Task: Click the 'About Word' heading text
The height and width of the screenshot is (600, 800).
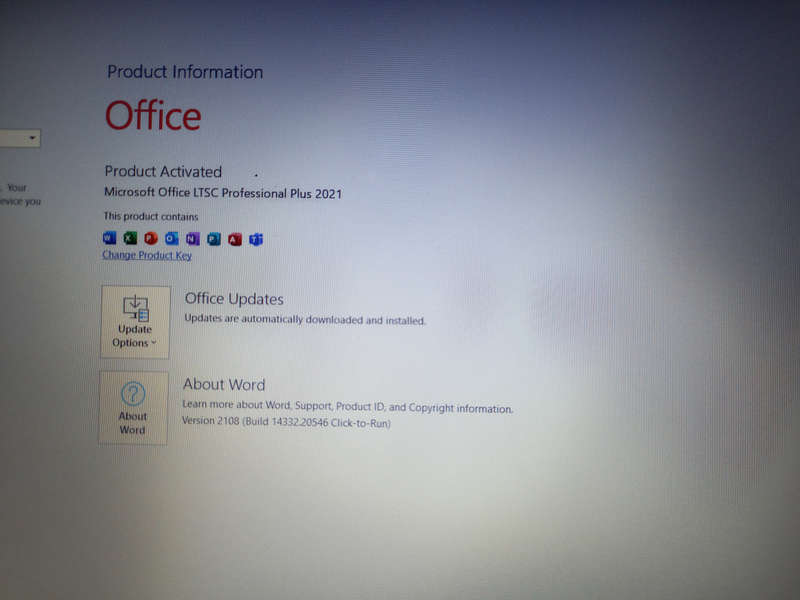Action: pyautogui.click(x=224, y=384)
